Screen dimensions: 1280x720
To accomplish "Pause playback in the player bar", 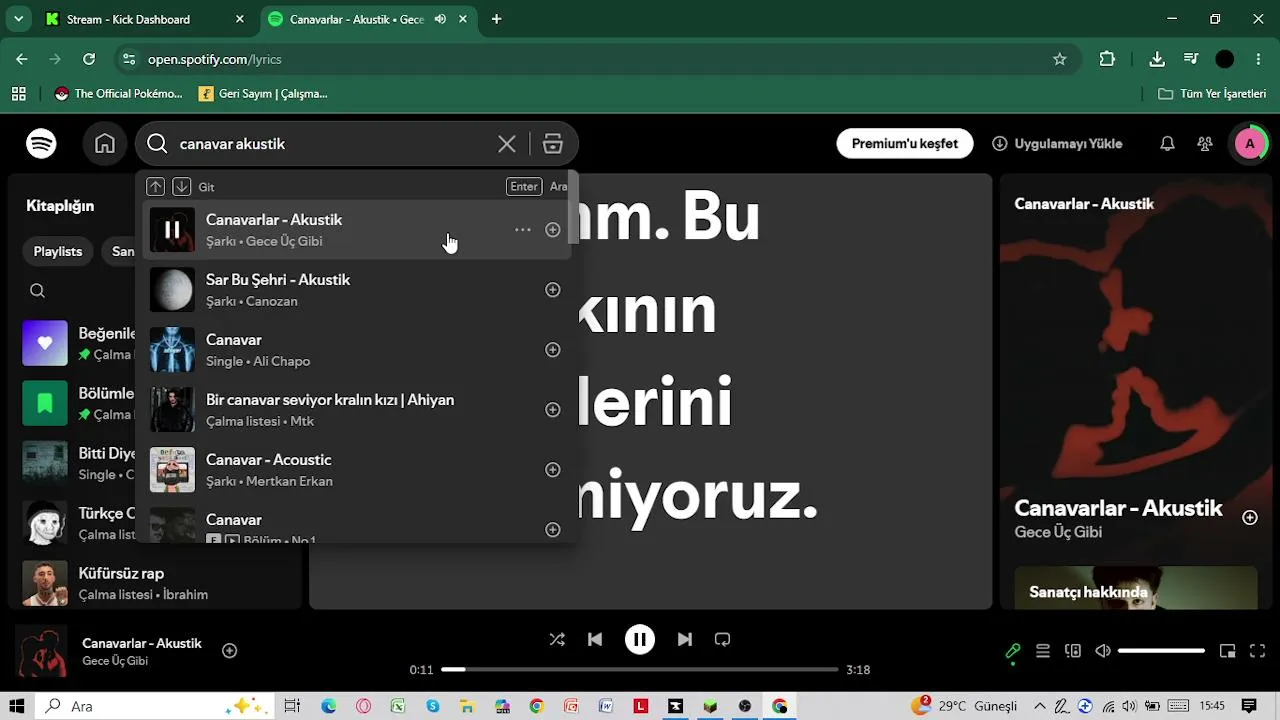I will pyautogui.click(x=640, y=640).
